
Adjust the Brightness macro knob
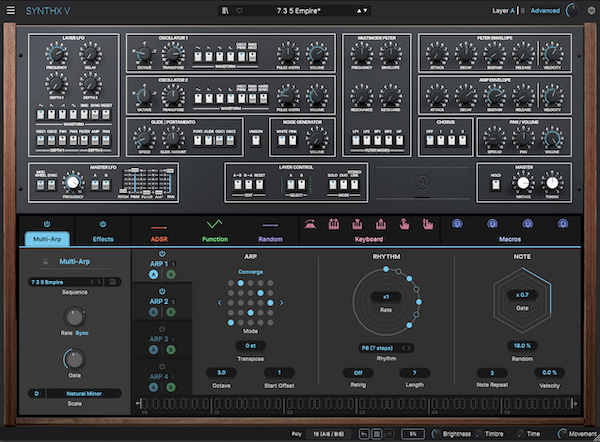(x=436, y=434)
